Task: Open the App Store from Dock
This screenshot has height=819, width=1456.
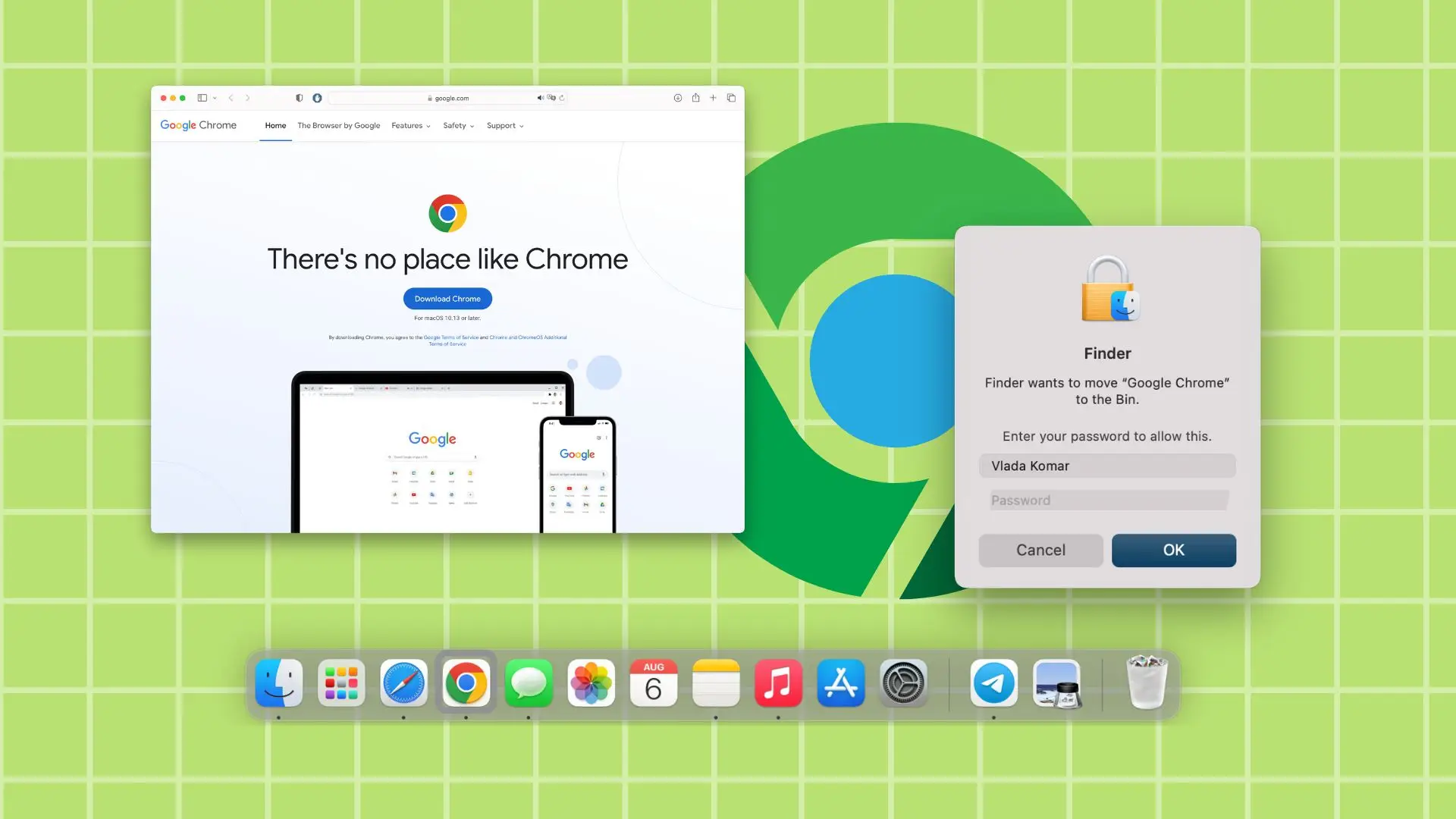Action: pos(840,682)
